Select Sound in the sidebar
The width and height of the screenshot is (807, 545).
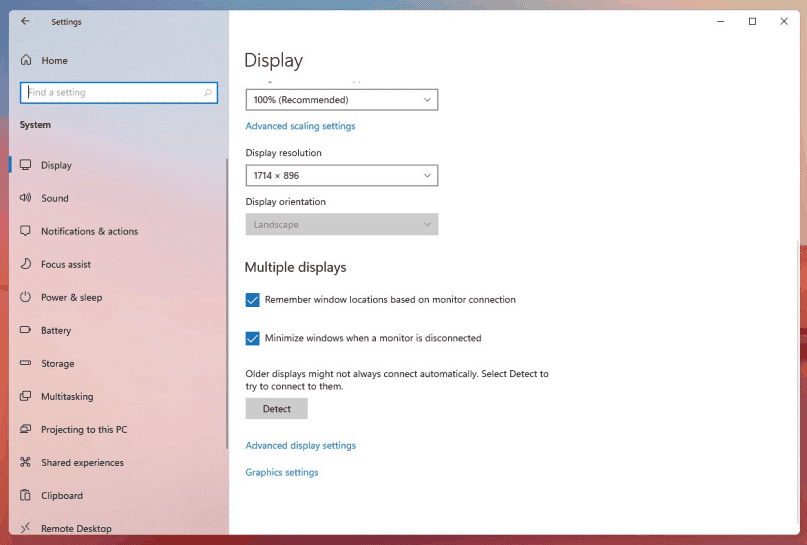coord(118,198)
